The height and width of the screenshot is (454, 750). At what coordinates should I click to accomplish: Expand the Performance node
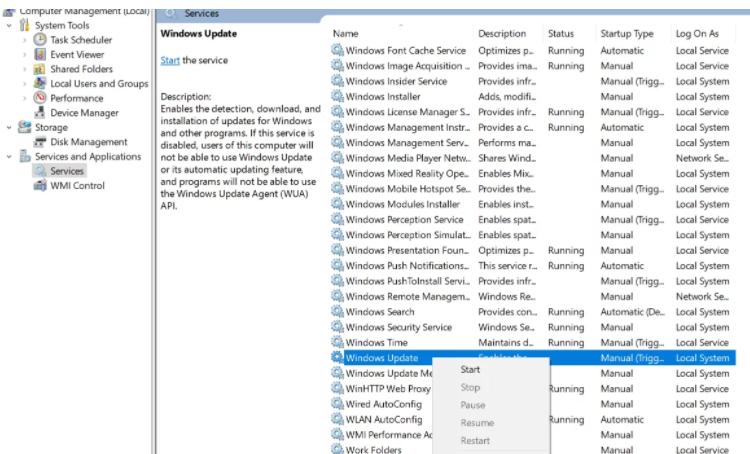pos(25,98)
